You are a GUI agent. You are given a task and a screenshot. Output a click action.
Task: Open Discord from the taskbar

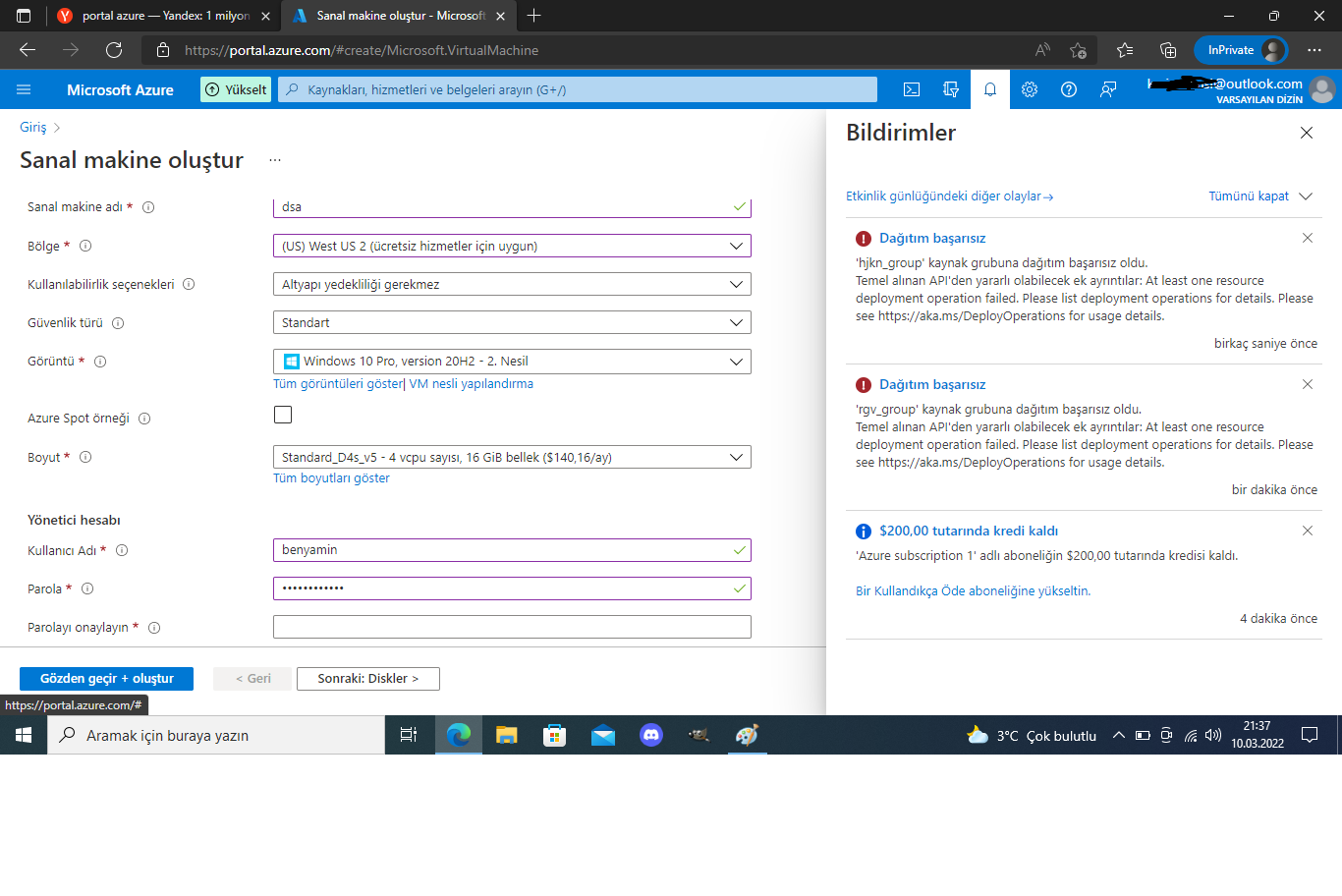651,735
